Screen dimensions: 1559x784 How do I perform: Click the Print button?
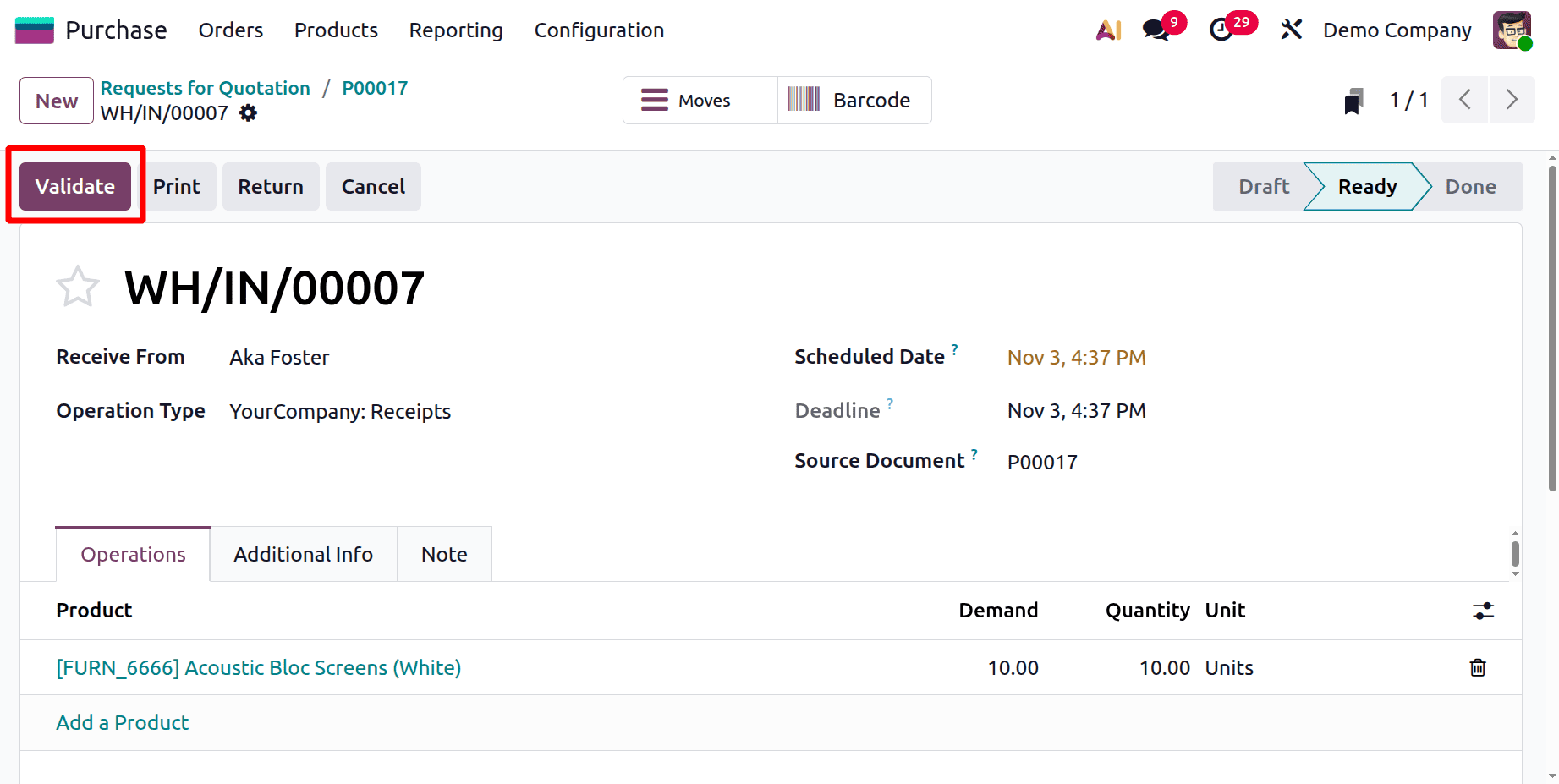point(177,186)
